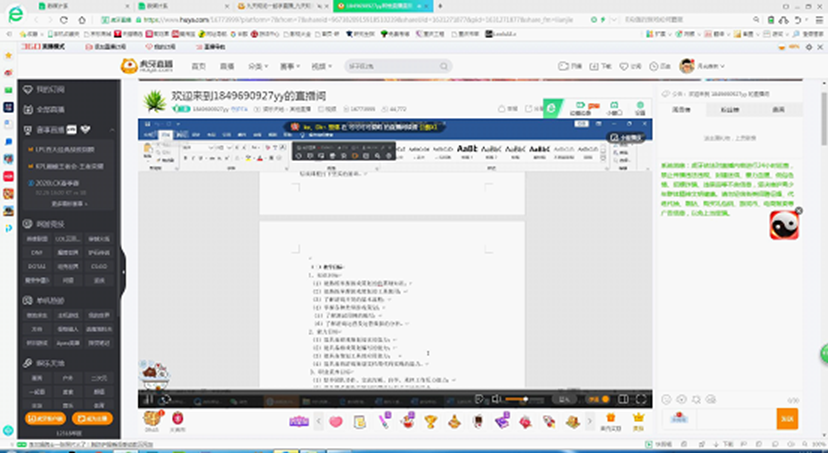Image resolution: width=828 pixels, height=453 pixels.
Task: Go to the 首页 nav item
Action: coord(198,66)
